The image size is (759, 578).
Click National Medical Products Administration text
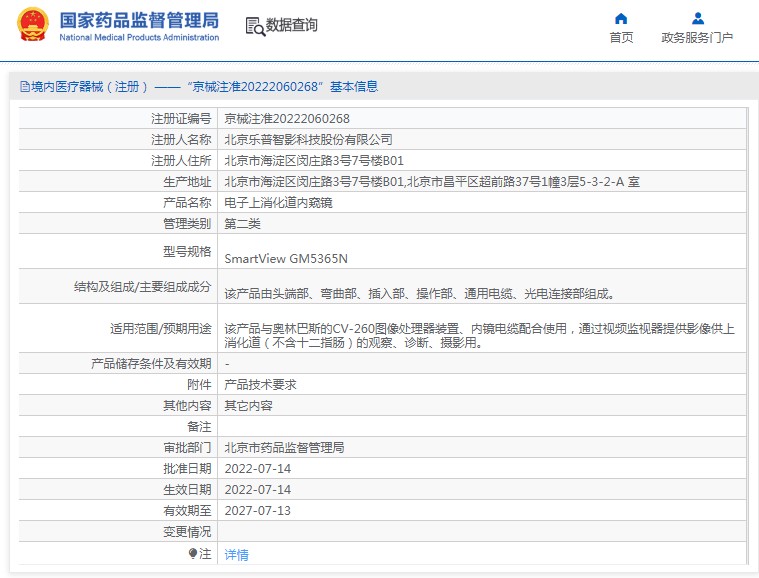(139, 37)
